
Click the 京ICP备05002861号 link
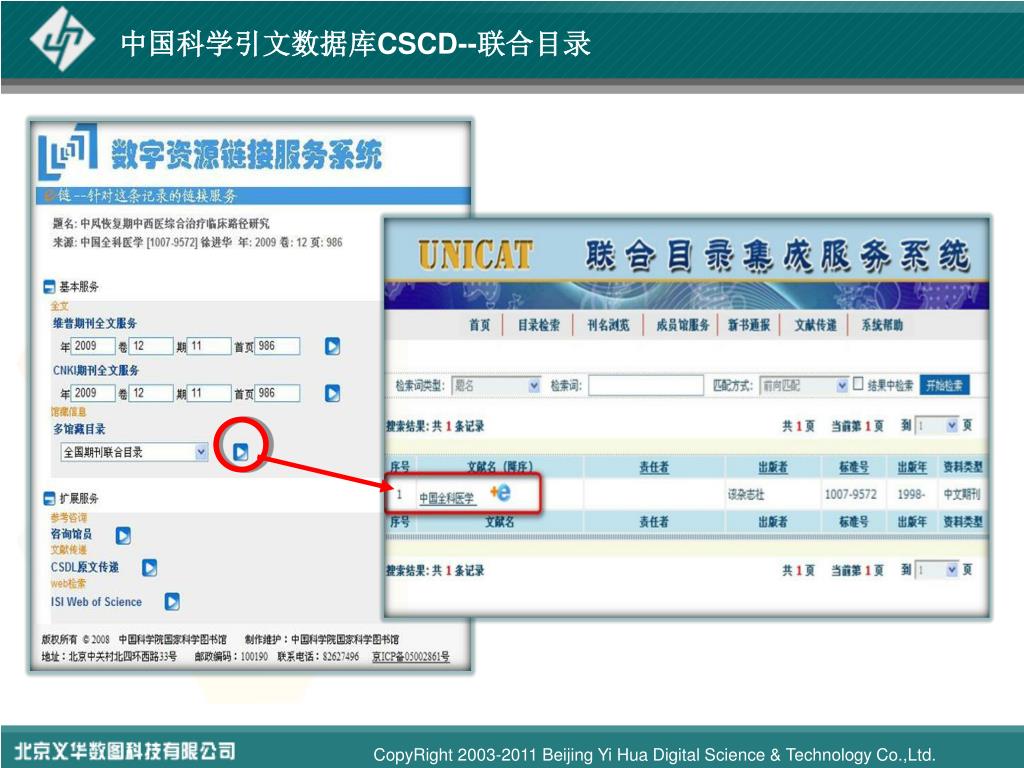coord(411,656)
